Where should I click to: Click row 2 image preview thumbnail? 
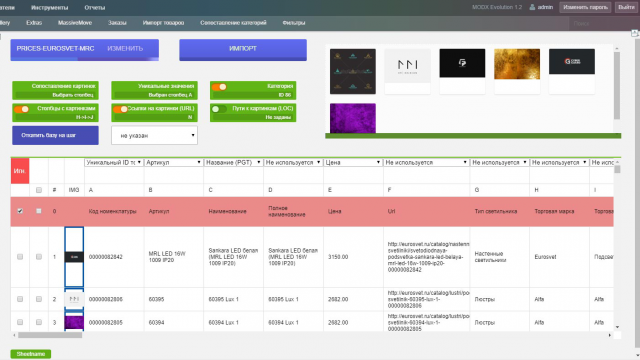click(74, 299)
